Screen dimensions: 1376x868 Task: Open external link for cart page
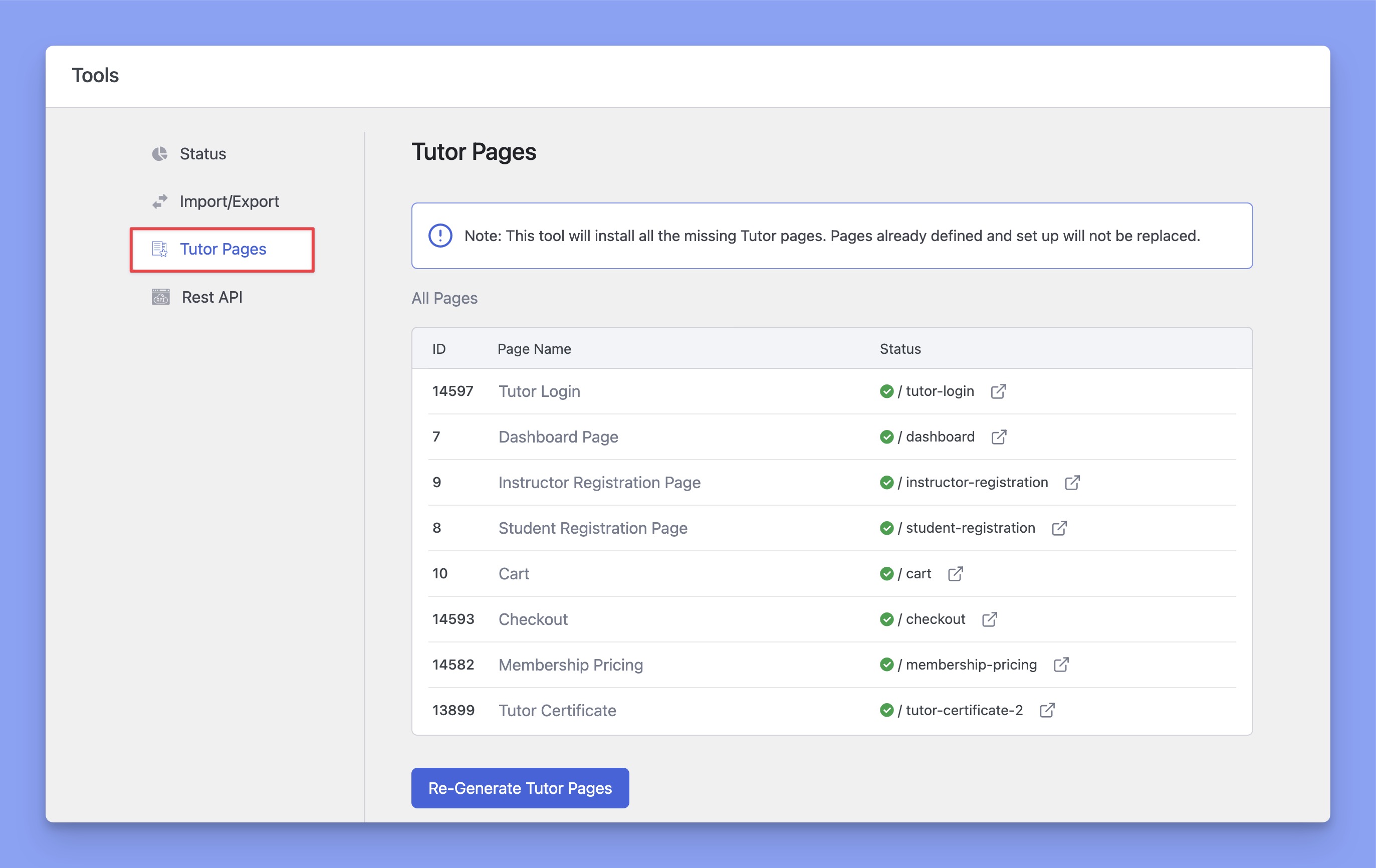[956, 573]
